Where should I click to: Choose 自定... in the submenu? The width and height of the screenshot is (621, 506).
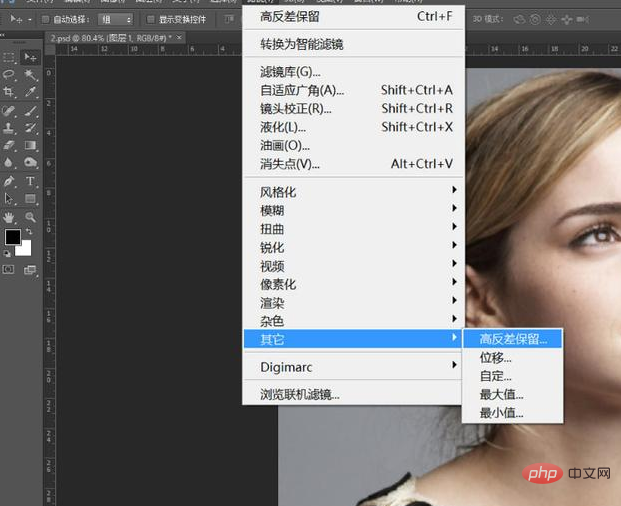[x=512, y=376]
